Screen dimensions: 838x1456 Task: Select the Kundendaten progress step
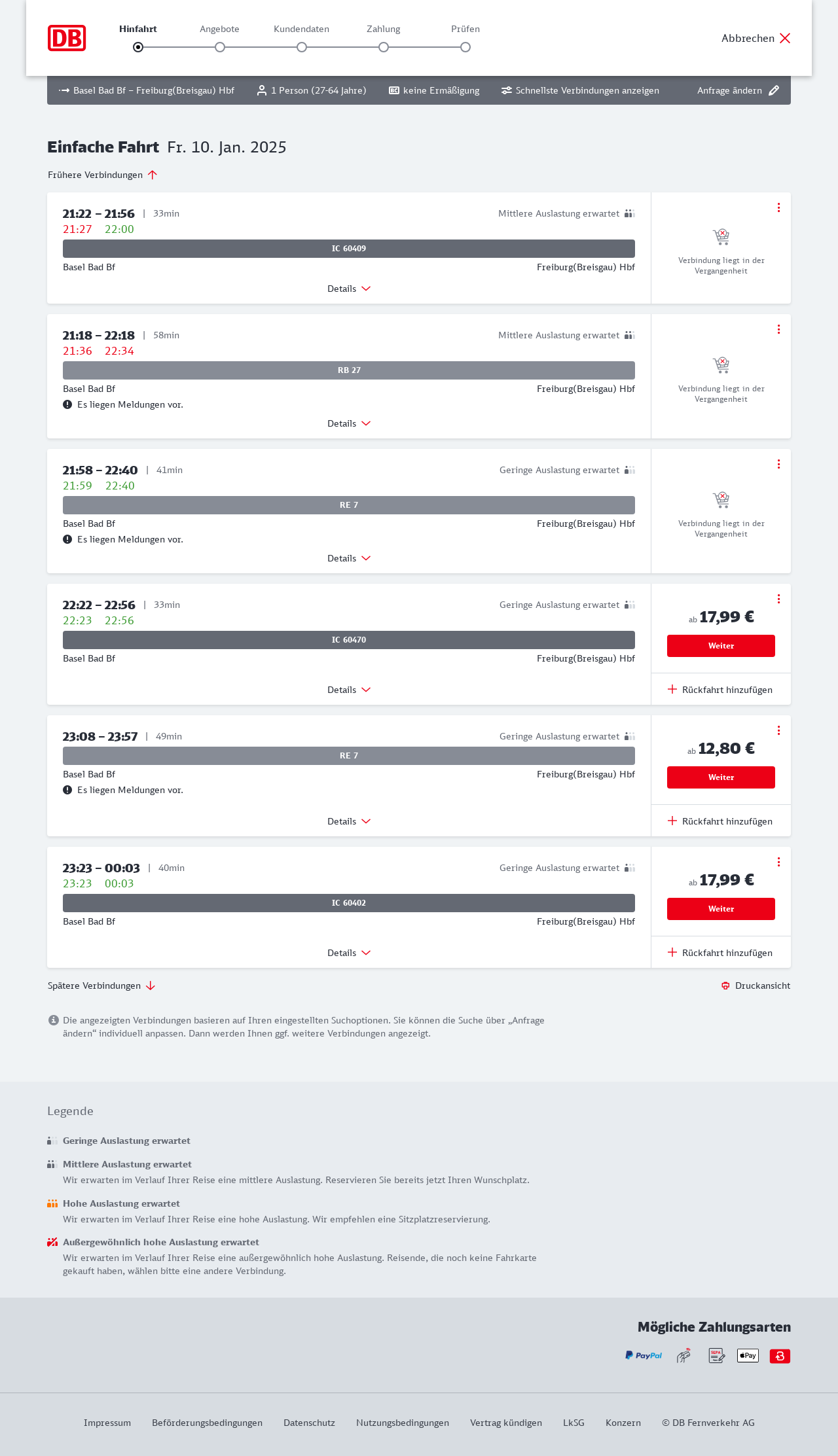302,47
